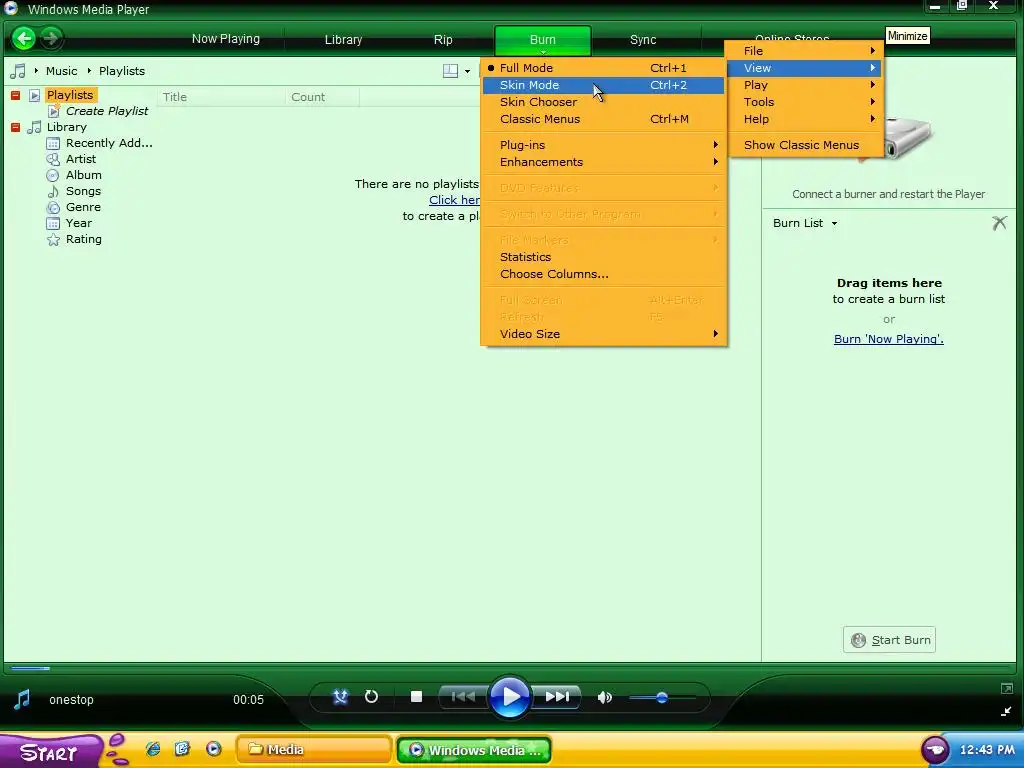Image resolution: width=1024 pixels, height=768 pixels.
Task: Collapse the Playlists tree node
Action: 16,95
